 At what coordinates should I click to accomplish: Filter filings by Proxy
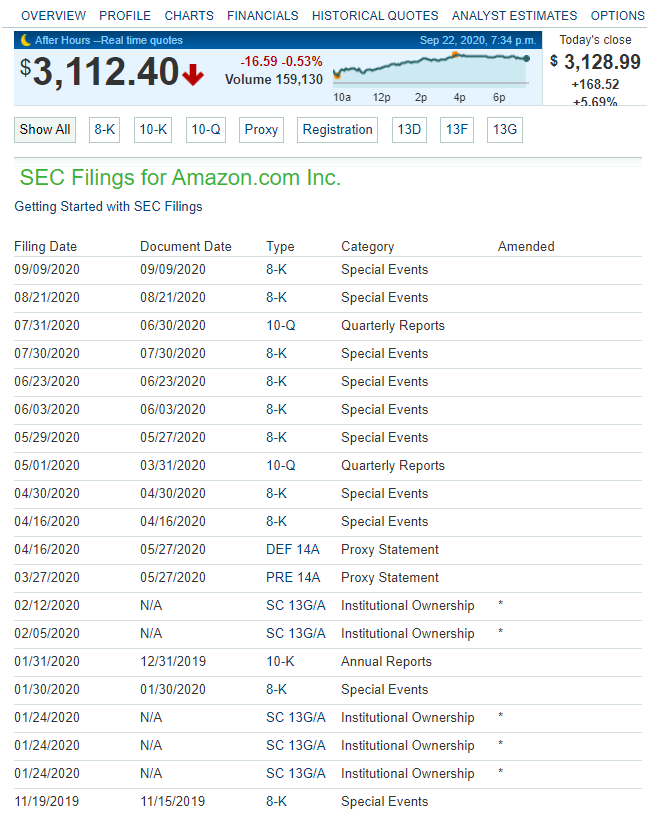pyautogui.click(x=261, y=130)
